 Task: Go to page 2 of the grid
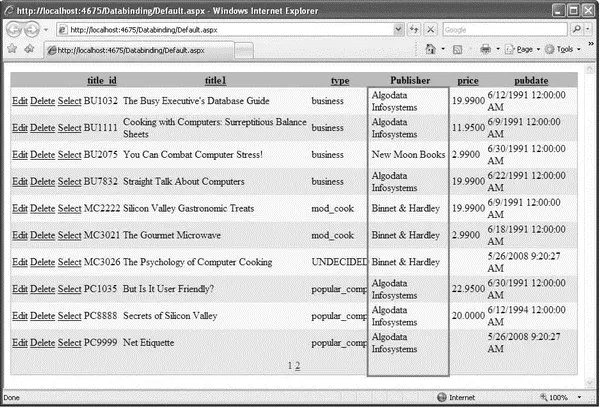coord(297,366)
